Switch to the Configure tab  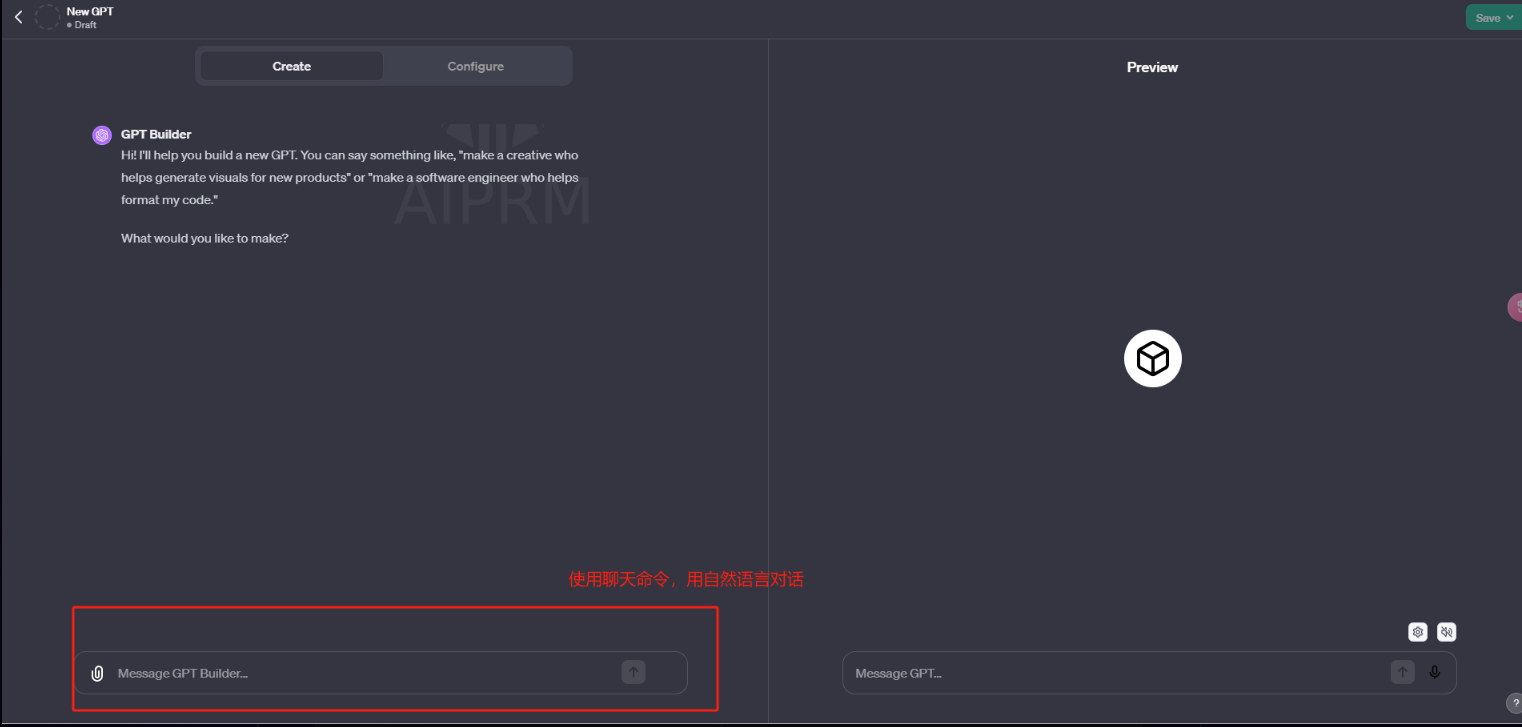point(476,66)
